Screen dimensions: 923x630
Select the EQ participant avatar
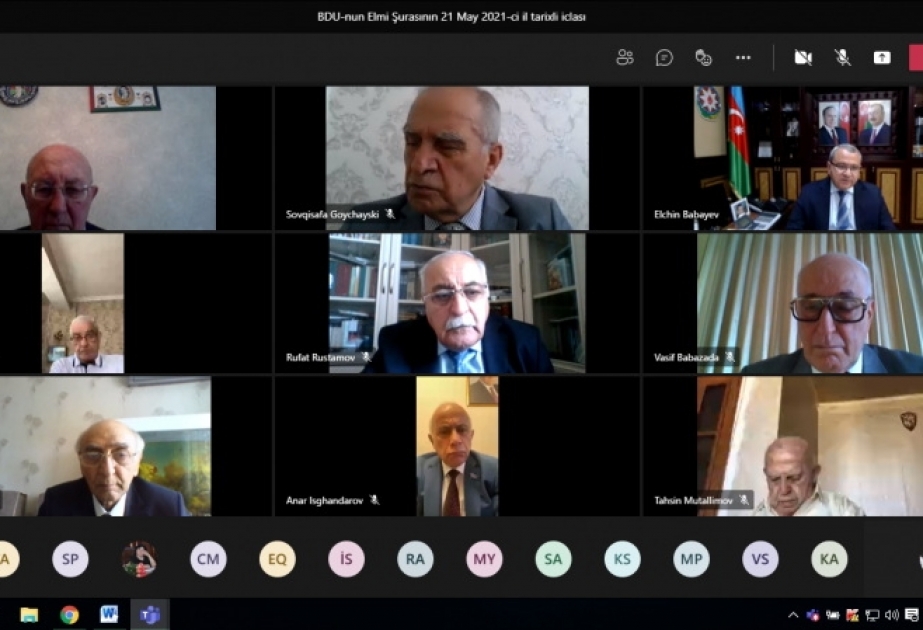coord(277,559)
